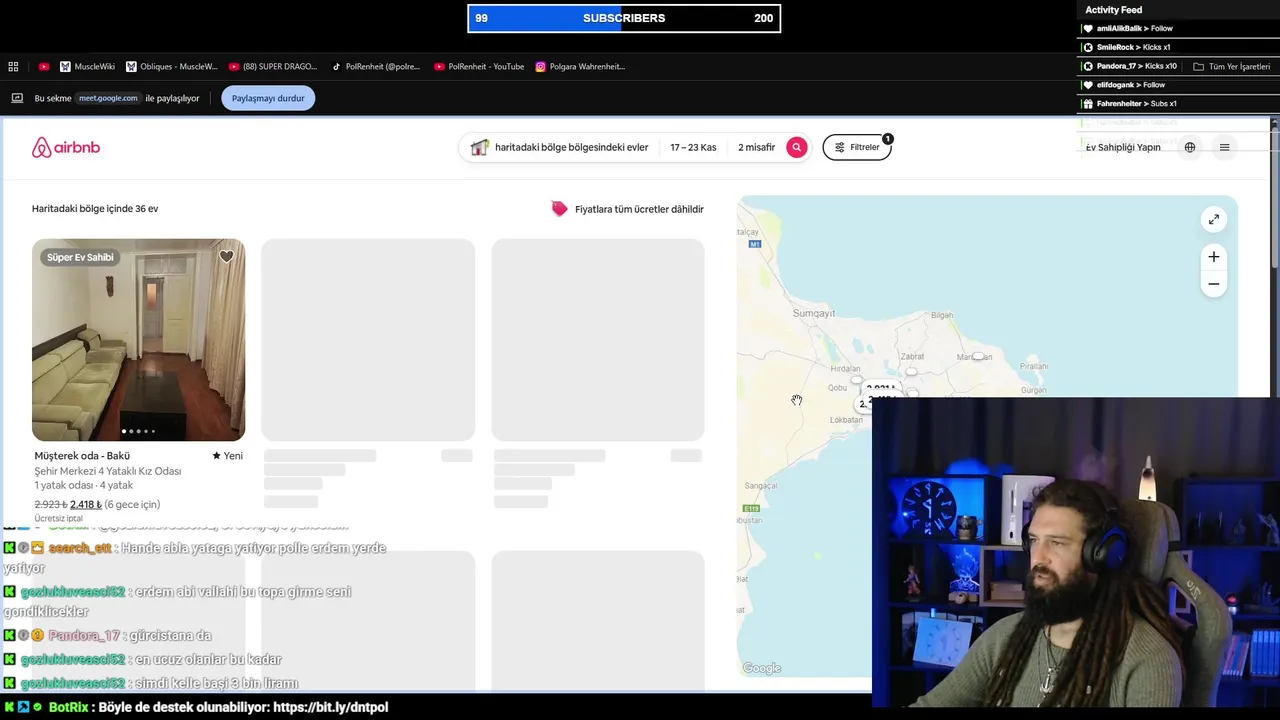
Task: Open the Airbnb hamburger menu
Action: coord(1224,147)
